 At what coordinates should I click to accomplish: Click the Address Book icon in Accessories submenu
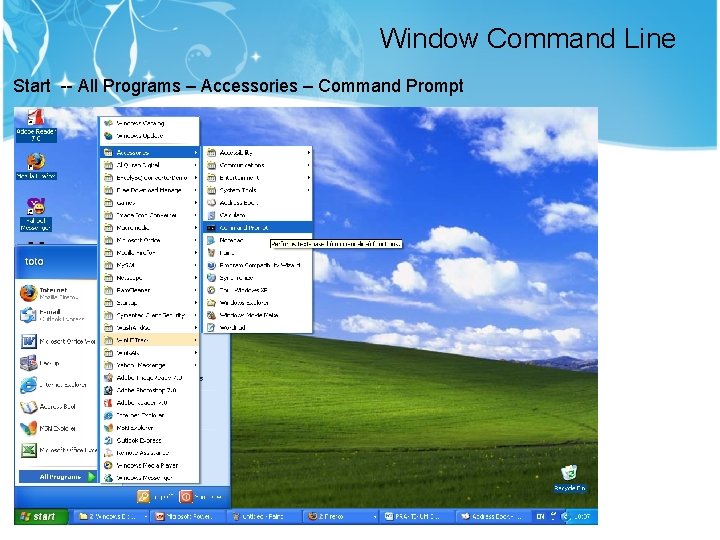click(x=211, y=202)
